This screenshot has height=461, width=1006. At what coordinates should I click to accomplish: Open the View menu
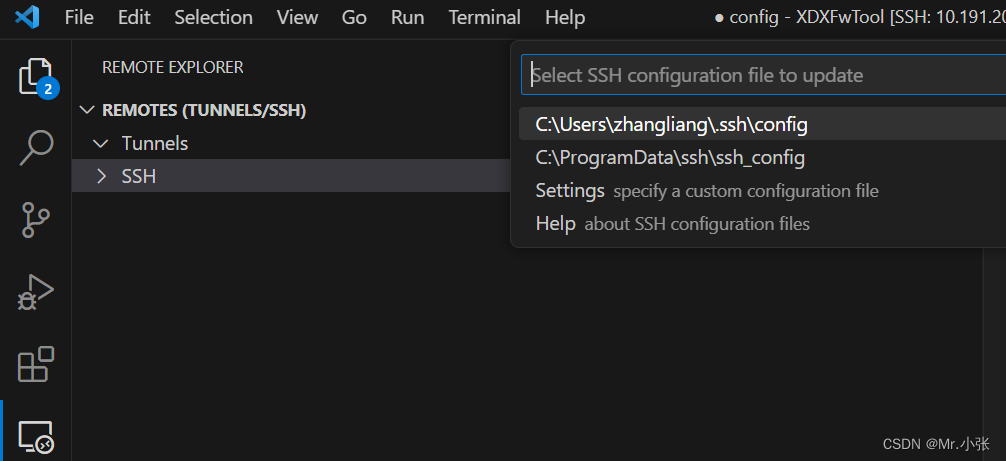coord(297,17)
